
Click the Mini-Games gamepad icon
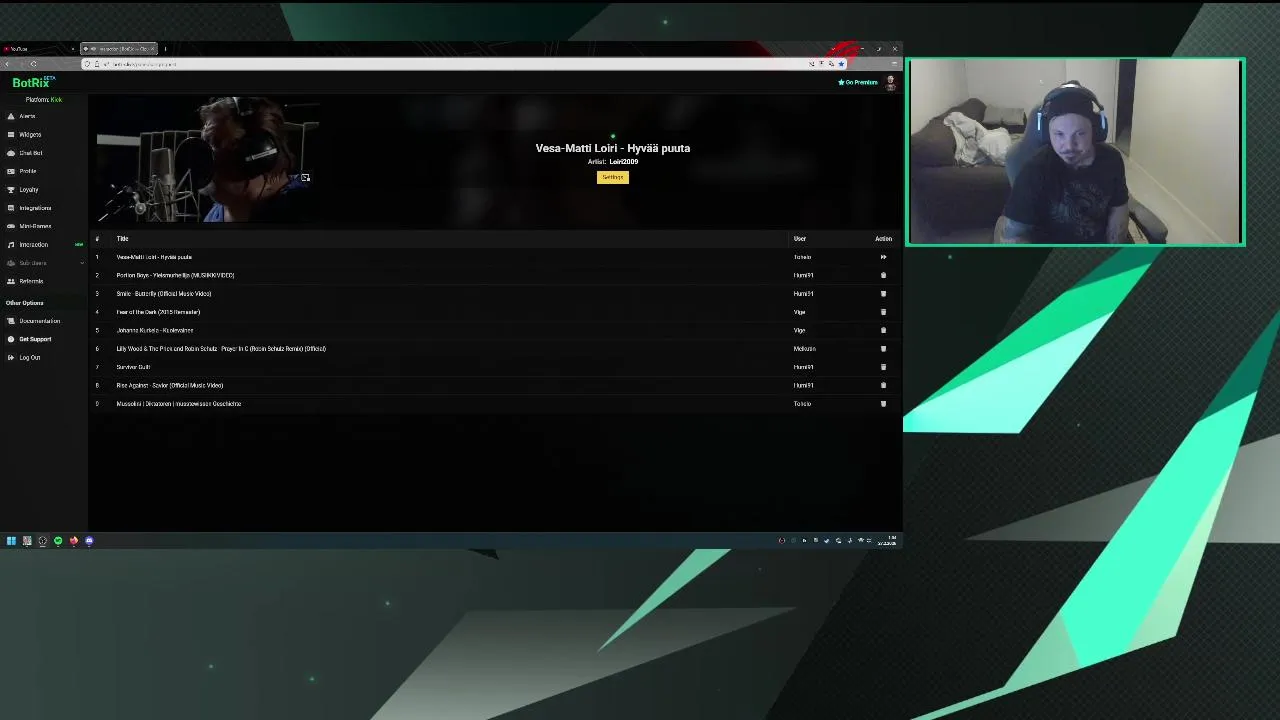click(x=11, y=226)
